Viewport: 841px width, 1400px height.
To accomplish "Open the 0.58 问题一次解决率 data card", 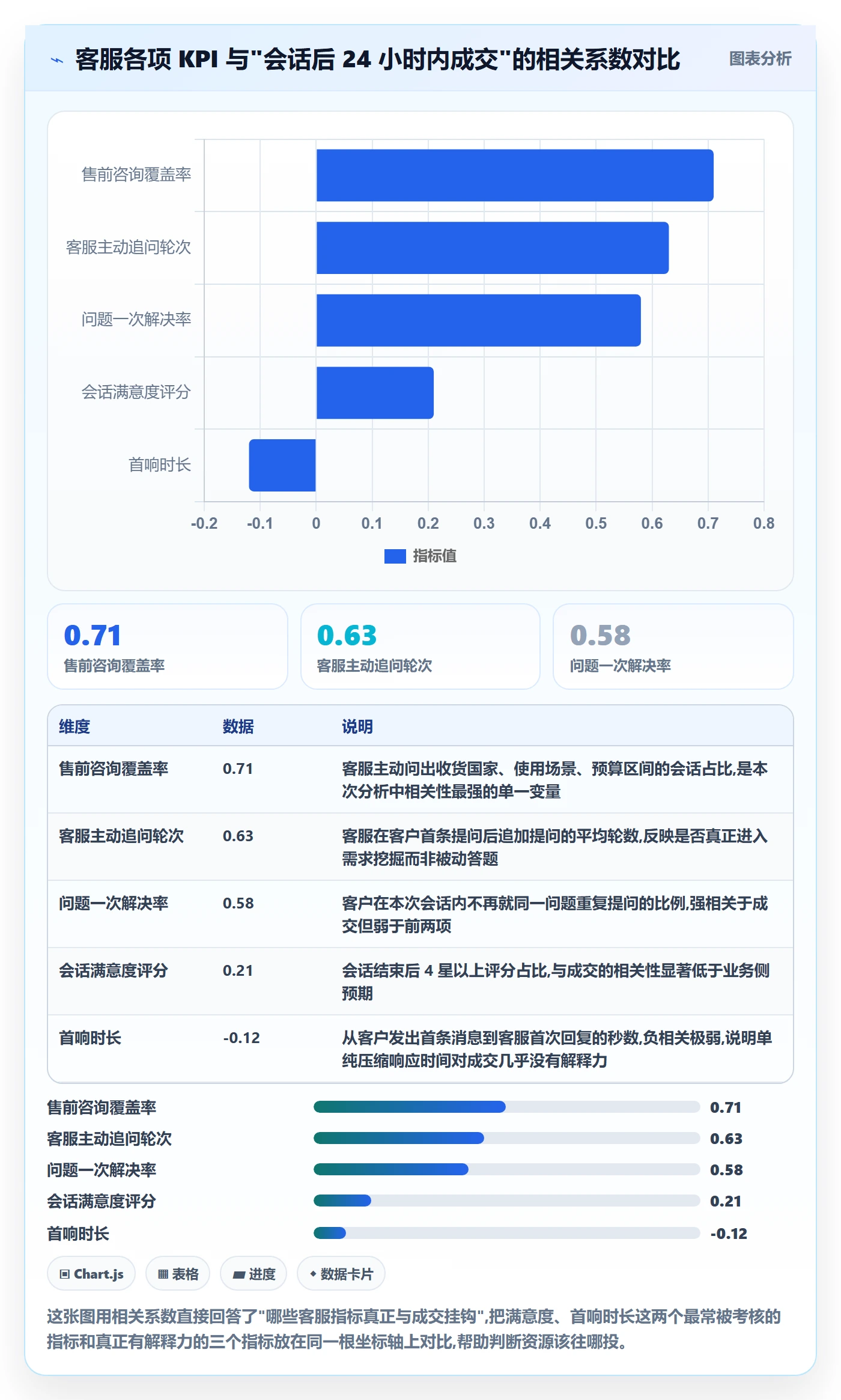I will point(673,647).
